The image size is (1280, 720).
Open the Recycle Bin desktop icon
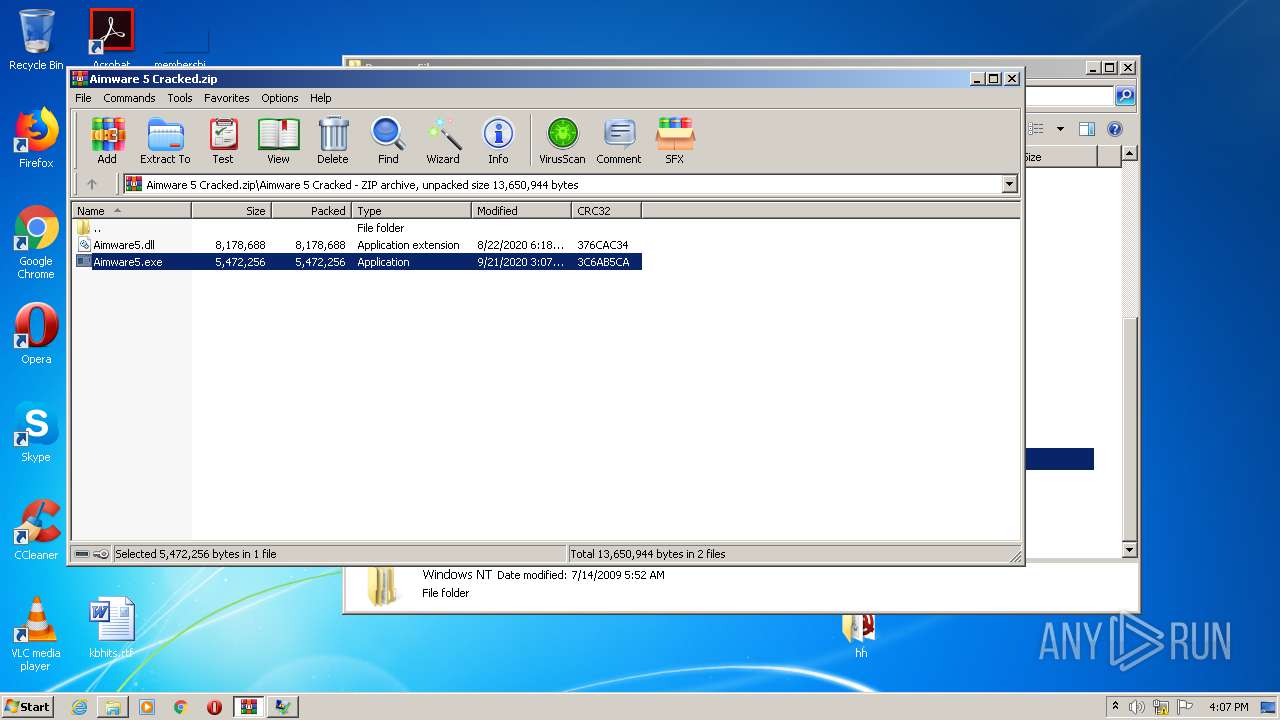[x=36, y=40]
